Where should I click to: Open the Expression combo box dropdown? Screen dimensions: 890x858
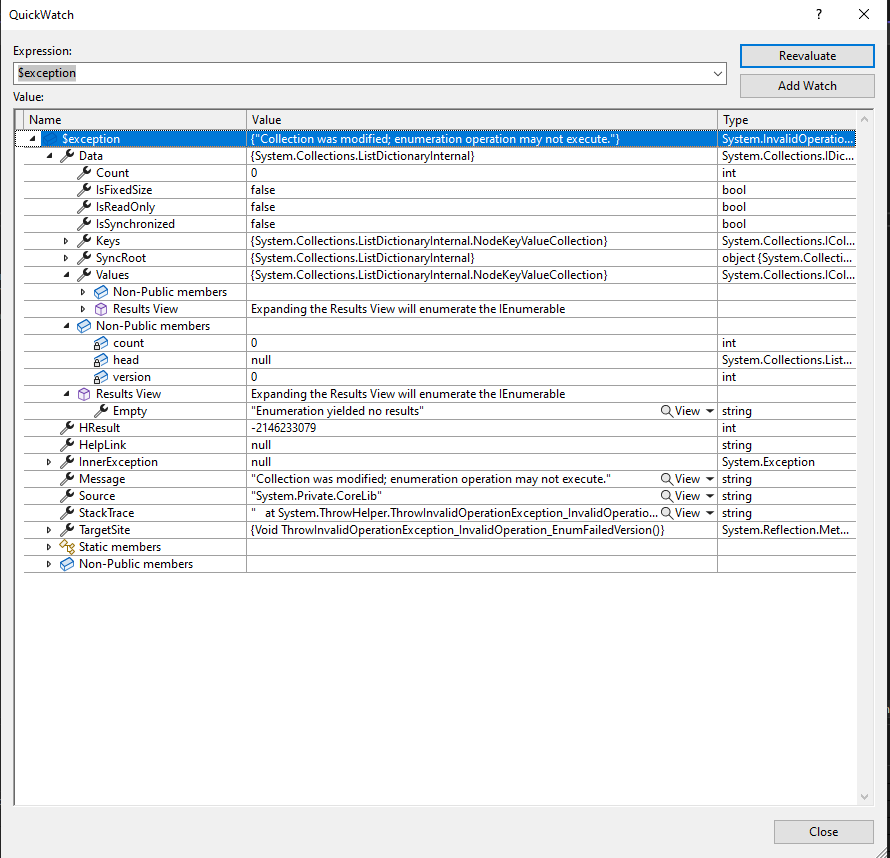coord(718,72)
